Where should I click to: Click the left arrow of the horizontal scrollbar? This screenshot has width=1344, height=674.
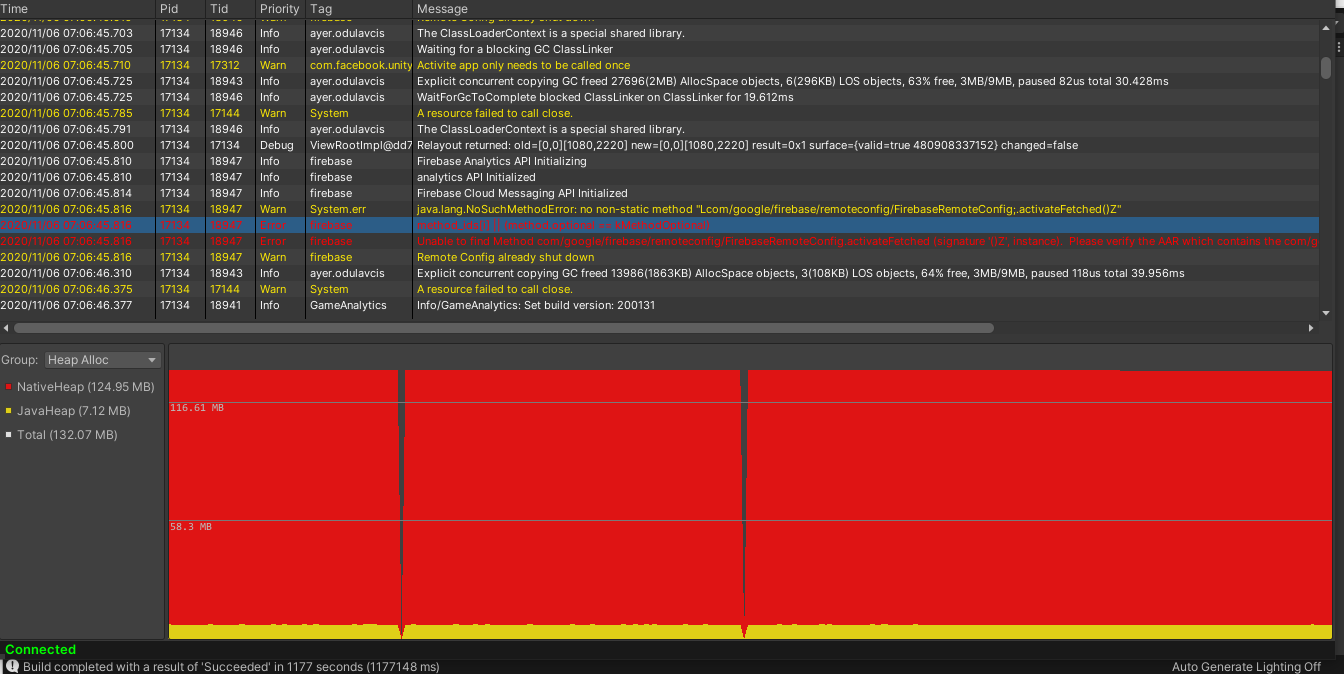pyautogui.click(x=5, y=326)
